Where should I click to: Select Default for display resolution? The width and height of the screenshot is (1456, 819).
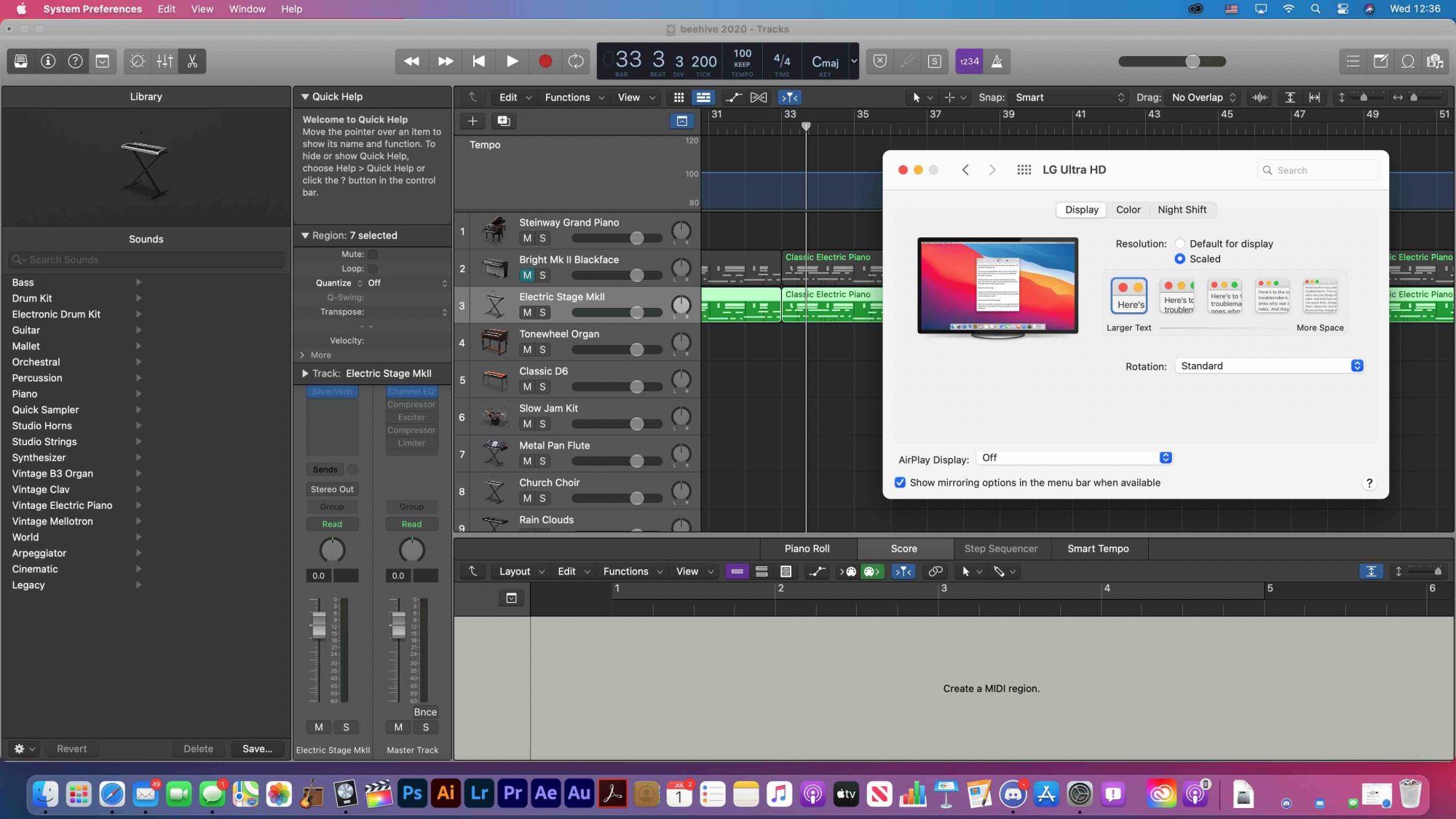(1179, 244)
